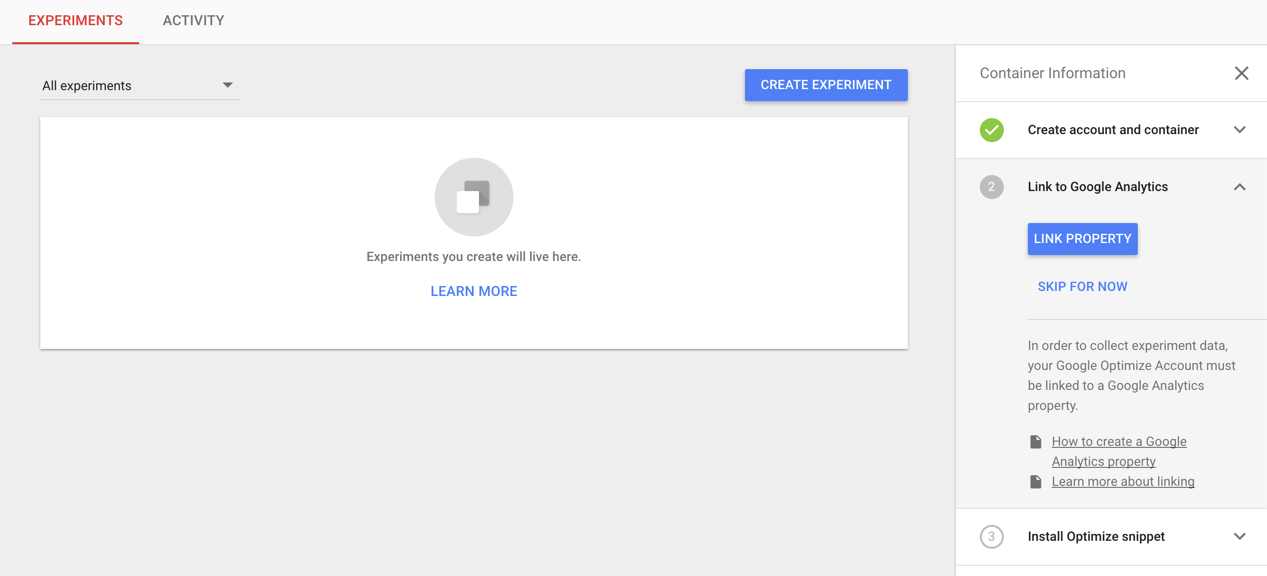Screen dimensions: 1267x576
Task: Click the empty experiments placeholder icon
Action: pos(474,197)
